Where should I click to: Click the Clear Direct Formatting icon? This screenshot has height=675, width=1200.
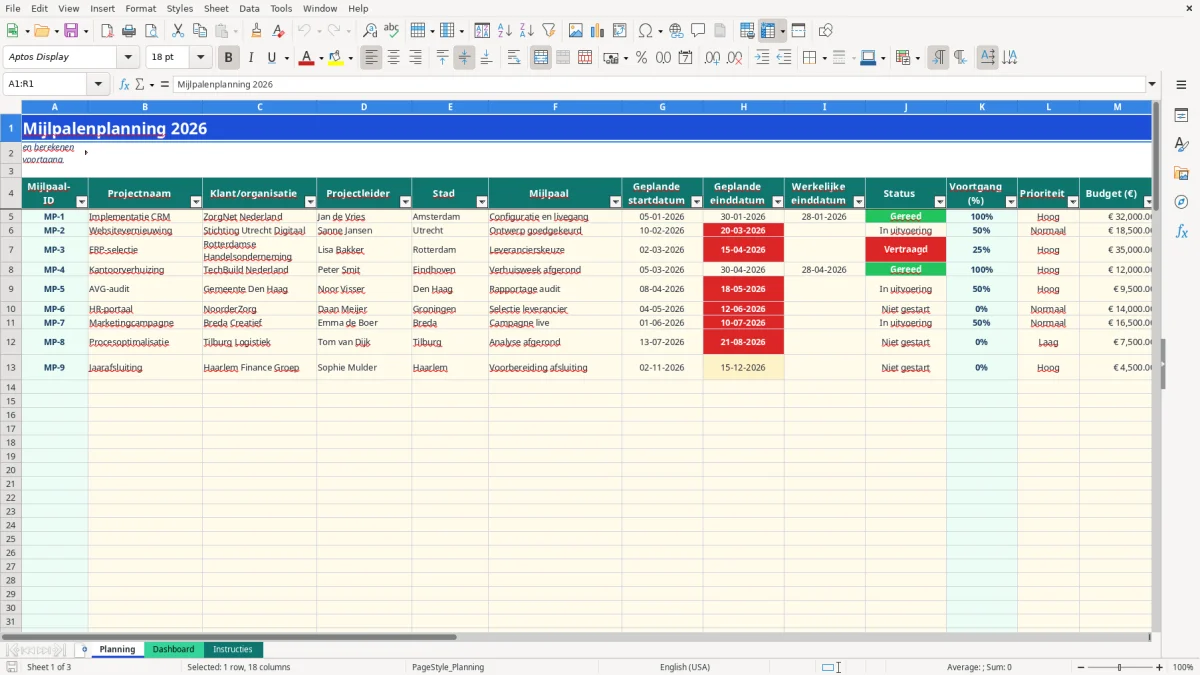[278, 31]
